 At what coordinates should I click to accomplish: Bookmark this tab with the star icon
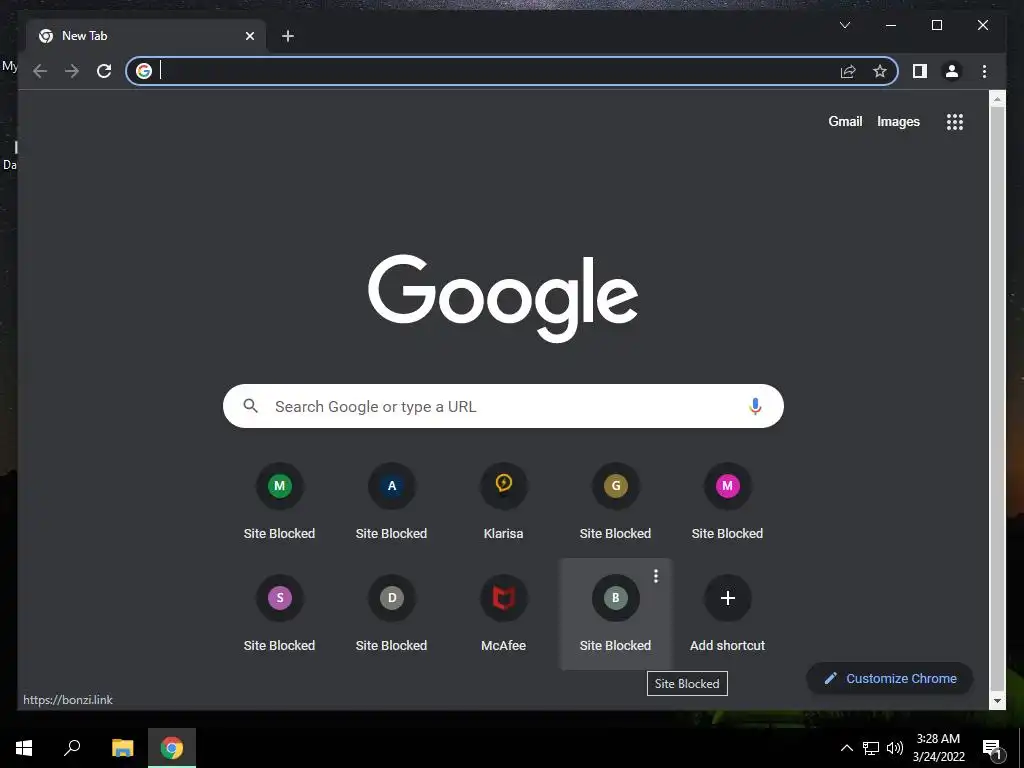click(880, 71)
